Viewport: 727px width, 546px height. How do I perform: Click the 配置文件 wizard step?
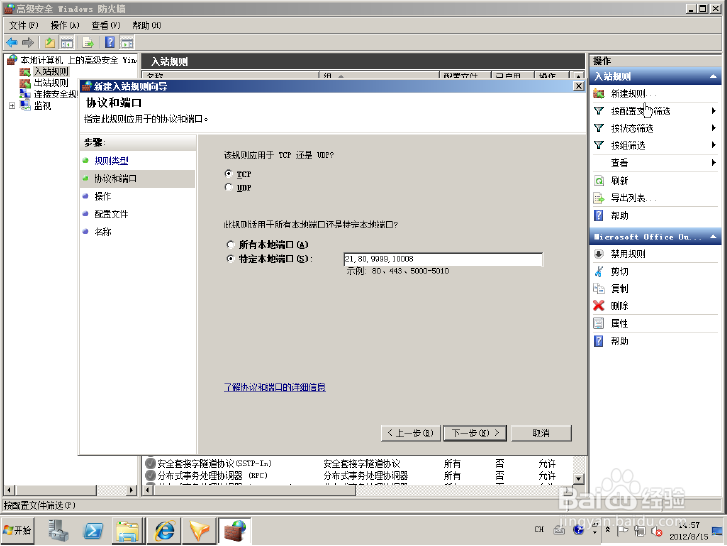(111, 214)
